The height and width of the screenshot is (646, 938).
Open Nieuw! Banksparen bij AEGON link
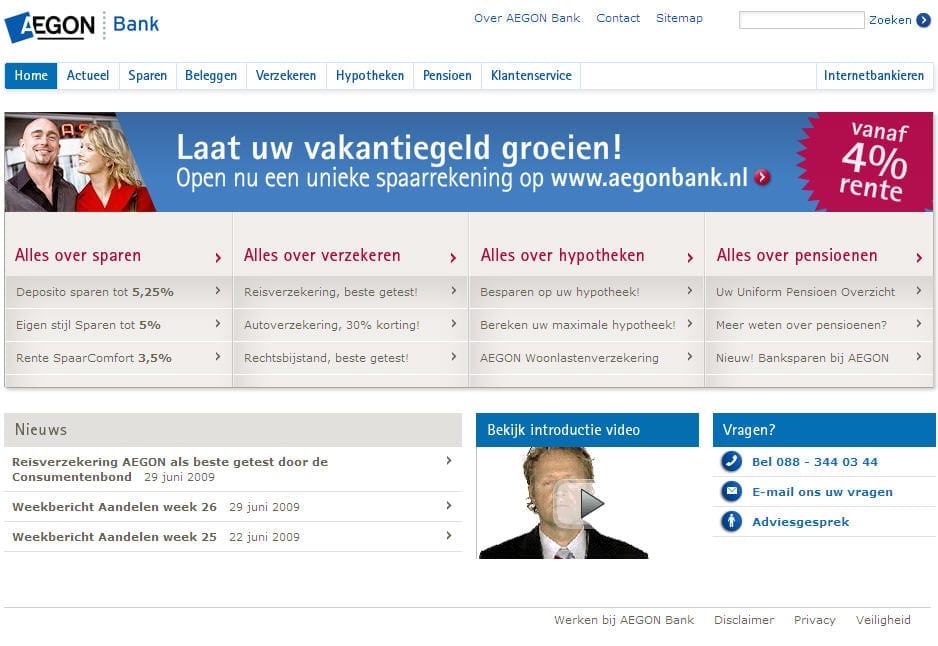(802, 358)
